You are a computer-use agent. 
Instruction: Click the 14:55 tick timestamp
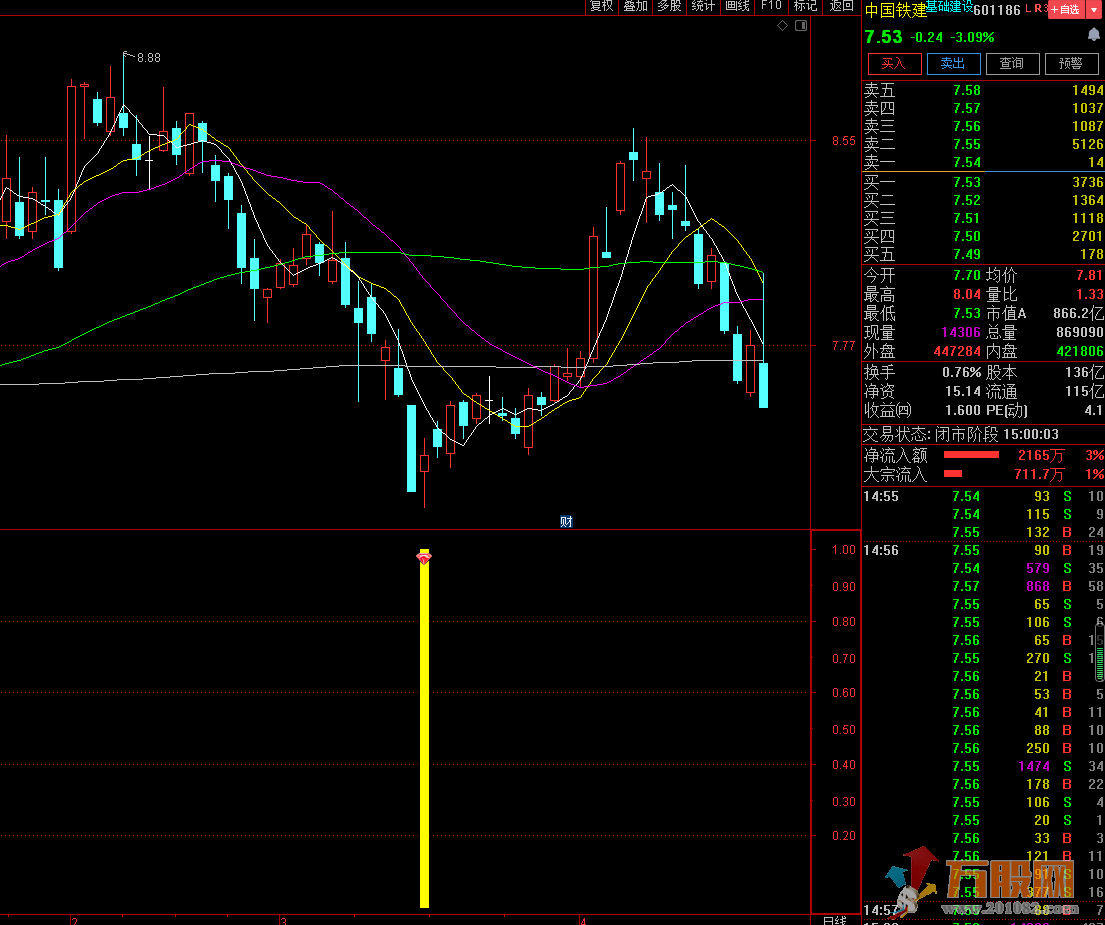click(x=881, y=496)
